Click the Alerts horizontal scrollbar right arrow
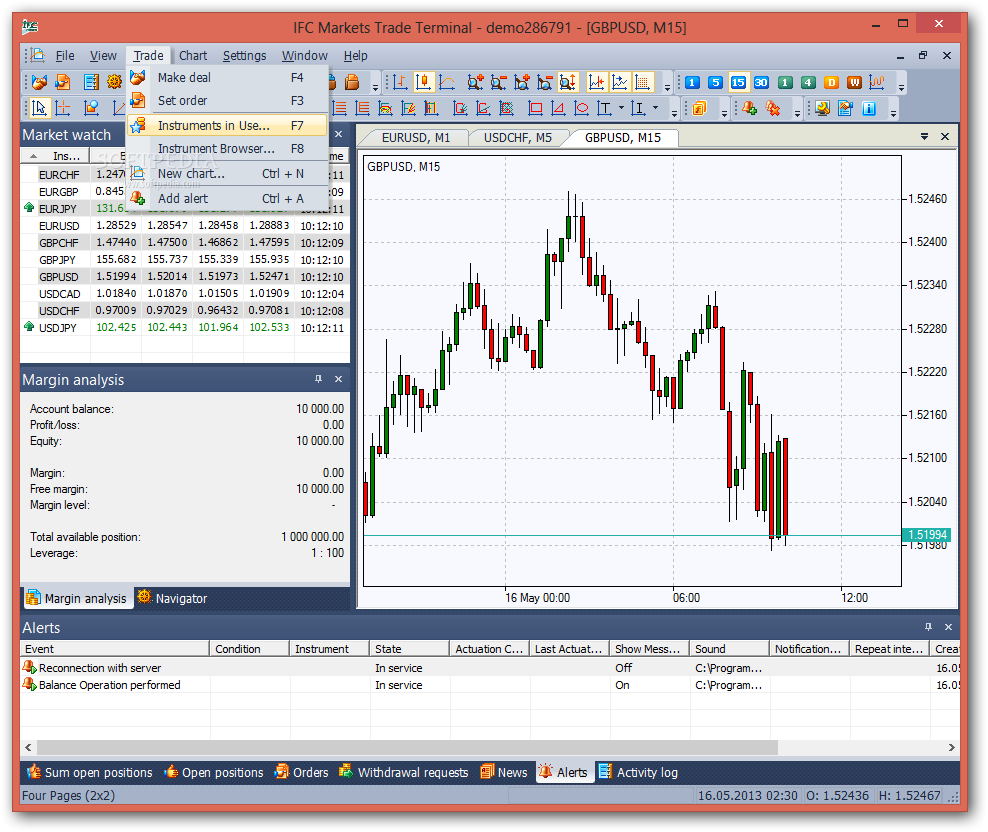 click(x=951, y=748)
